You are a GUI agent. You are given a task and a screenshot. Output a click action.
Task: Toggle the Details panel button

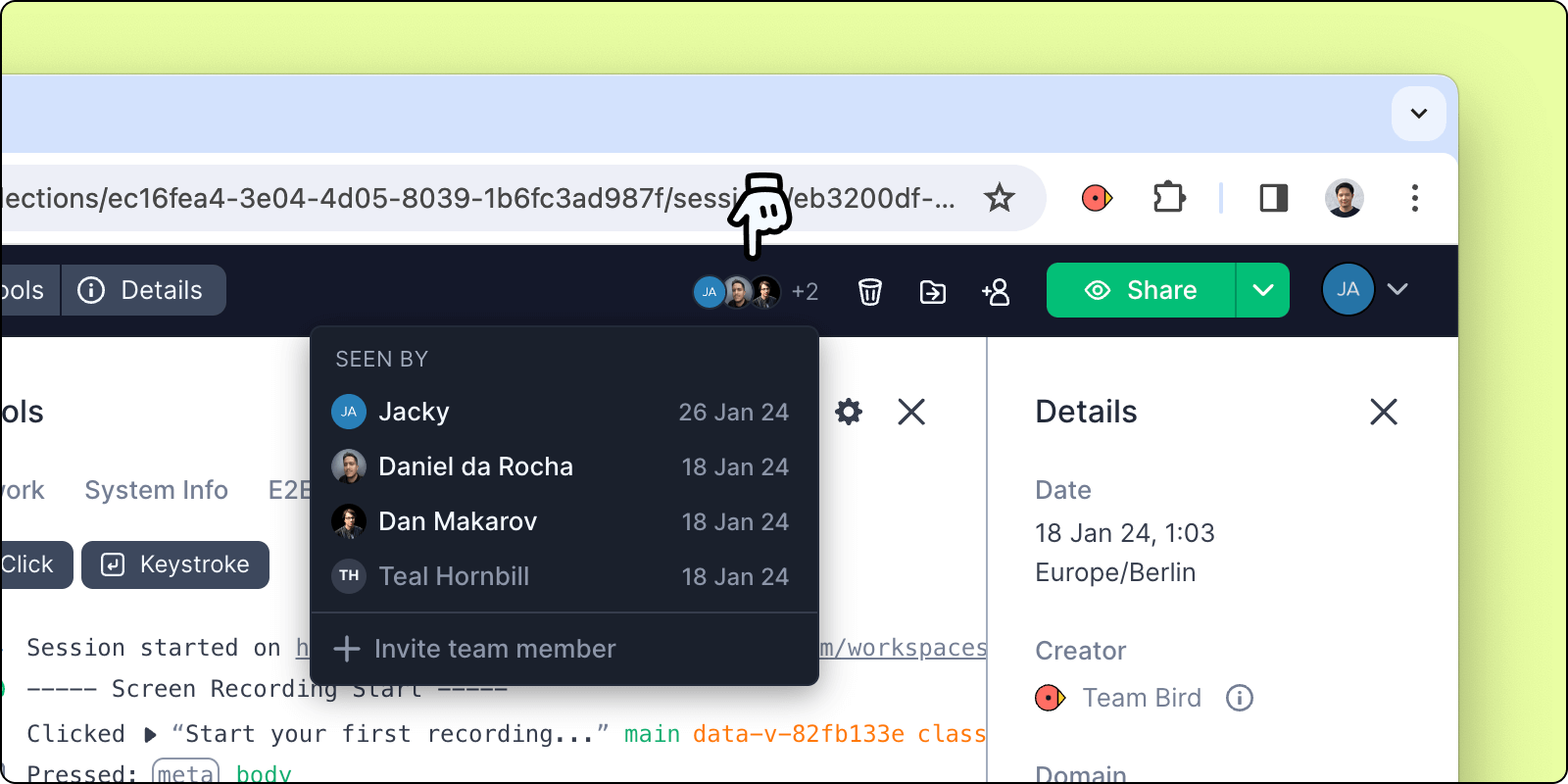(x=143, y=290)
